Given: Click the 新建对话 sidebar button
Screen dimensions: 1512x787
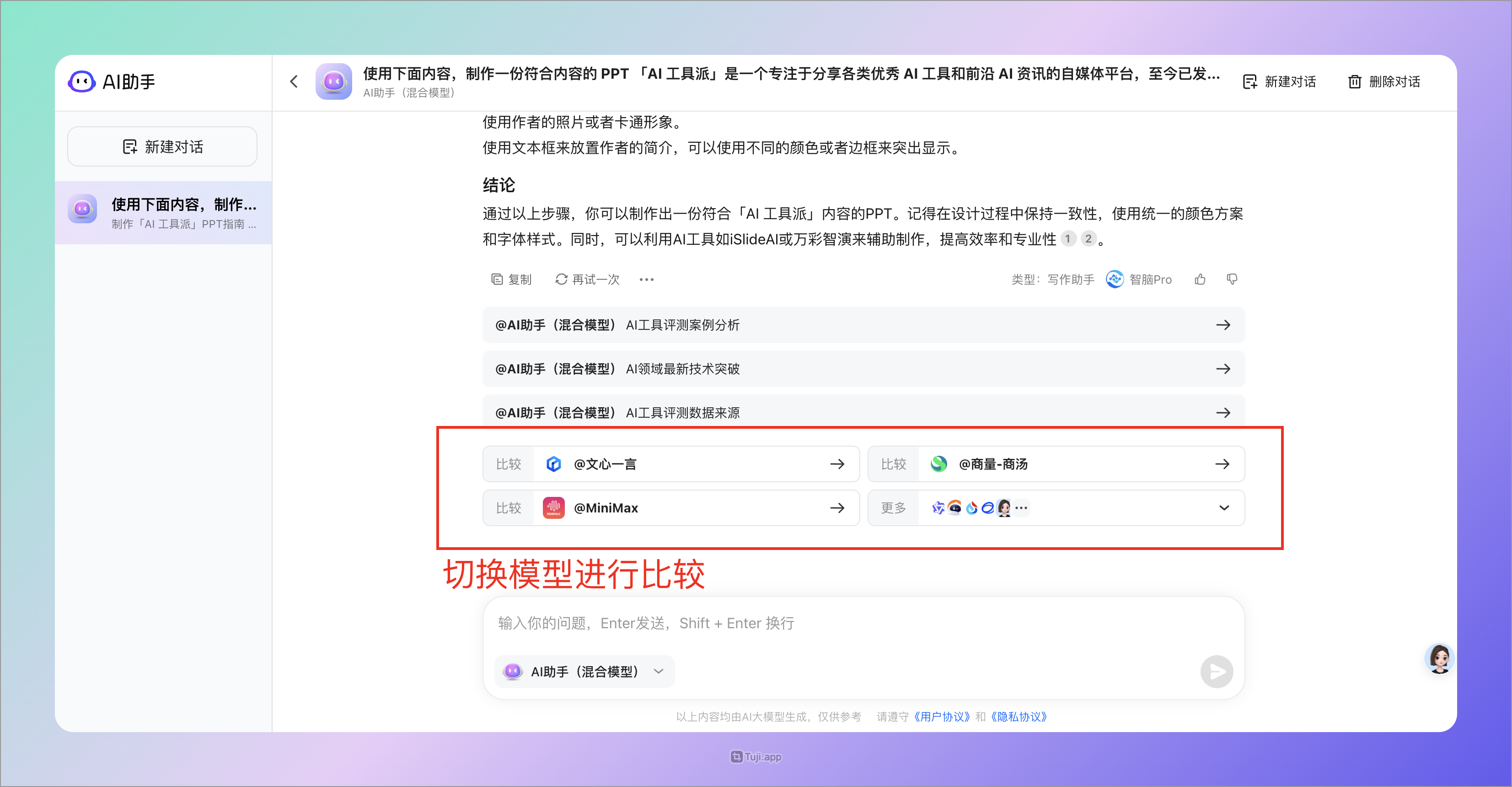Looking at the screenshot, I should [x=162, y=146].
